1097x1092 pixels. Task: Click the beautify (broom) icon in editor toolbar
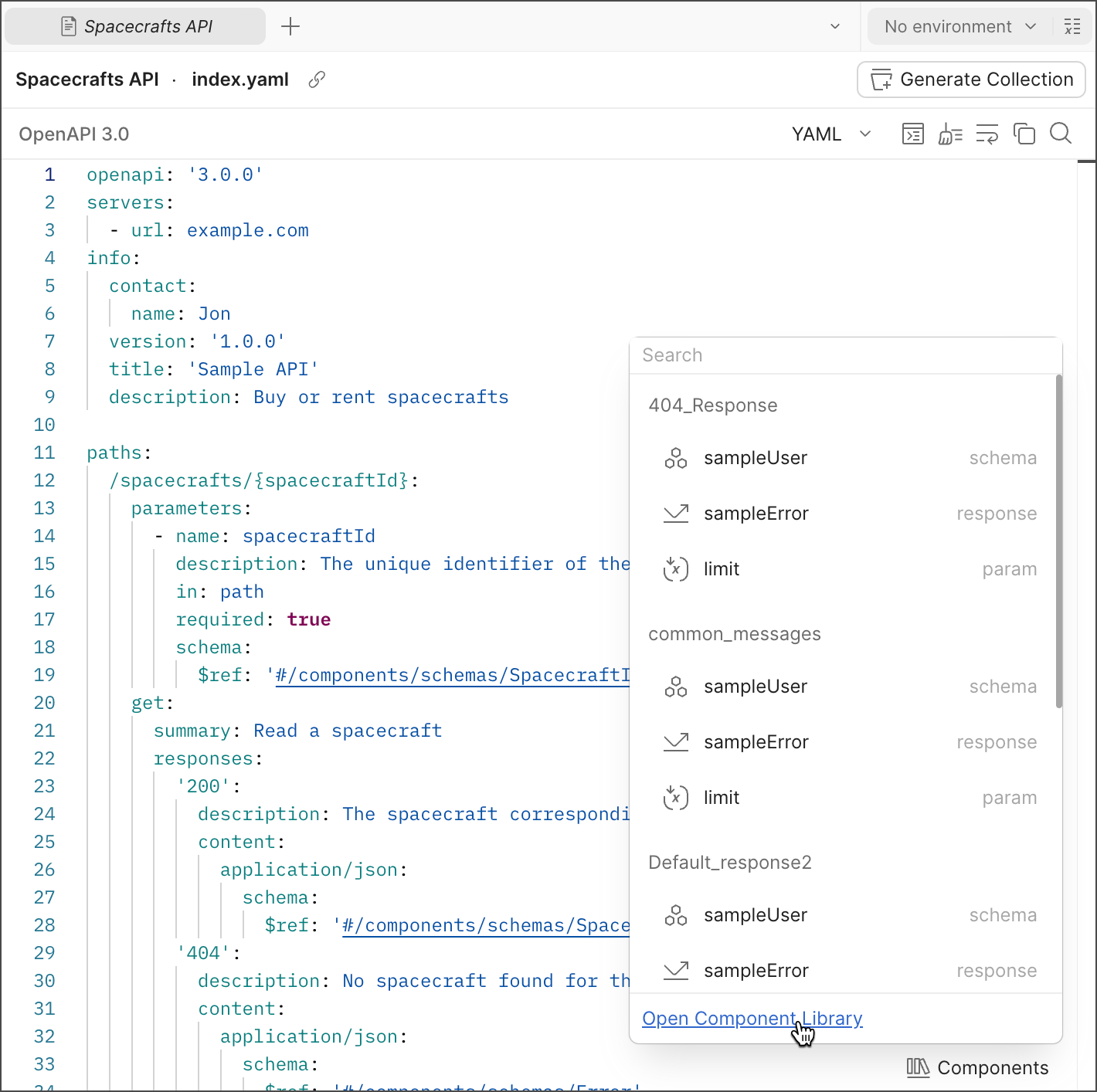(x=950, y=134)
